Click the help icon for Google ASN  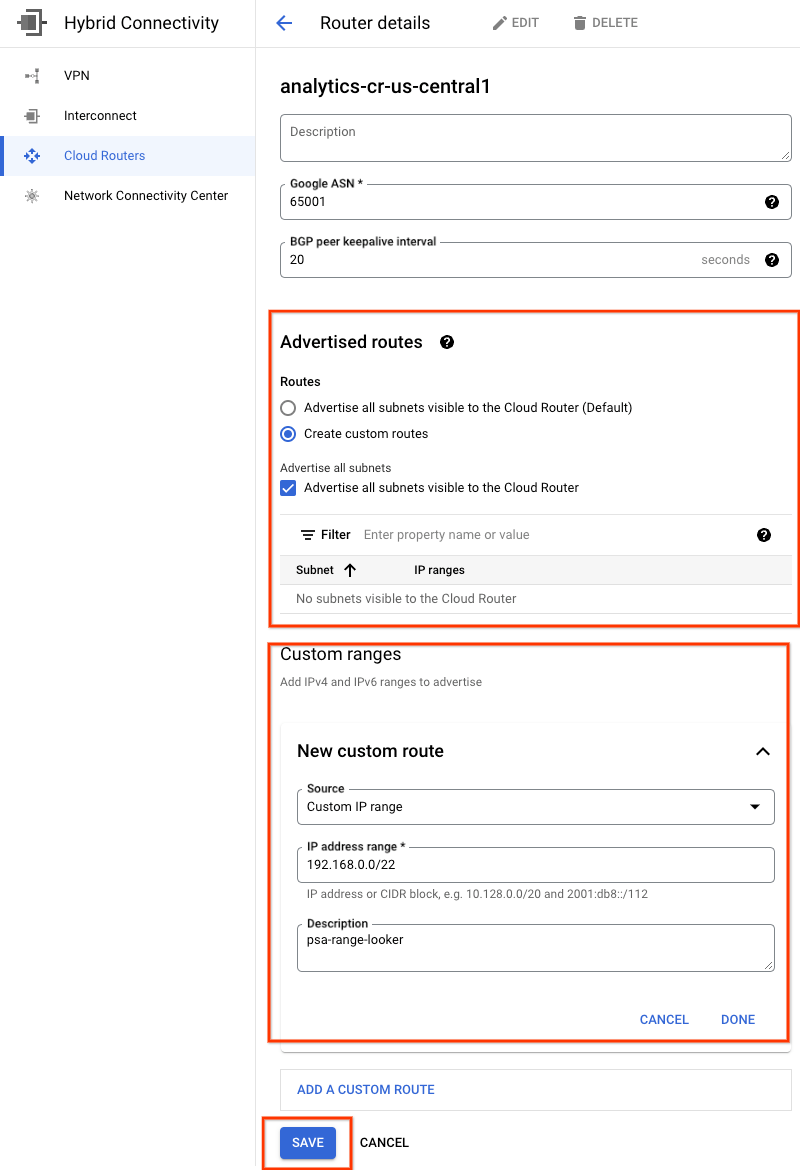[771, 202]
